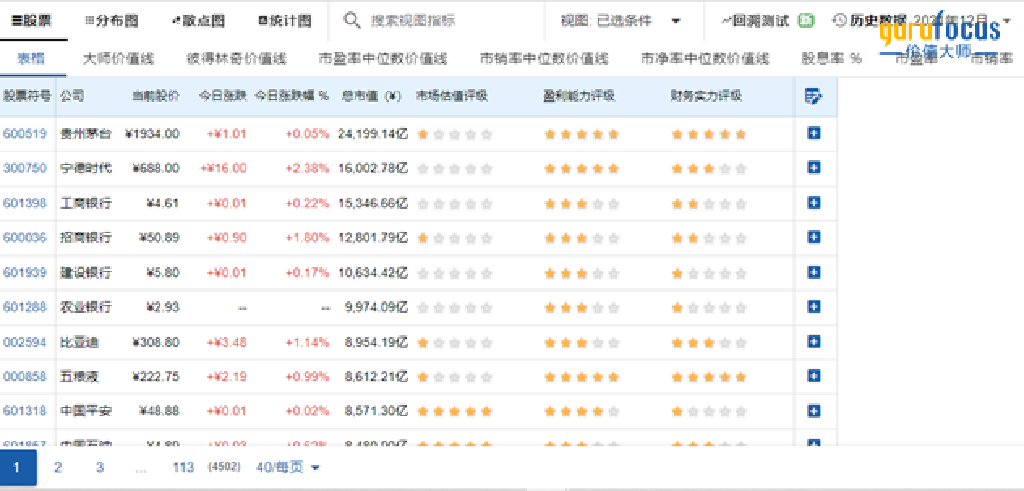Open the 回溯测试 backtest button
This screenshot has height=491, width=1024.
[x=755, y=21]
